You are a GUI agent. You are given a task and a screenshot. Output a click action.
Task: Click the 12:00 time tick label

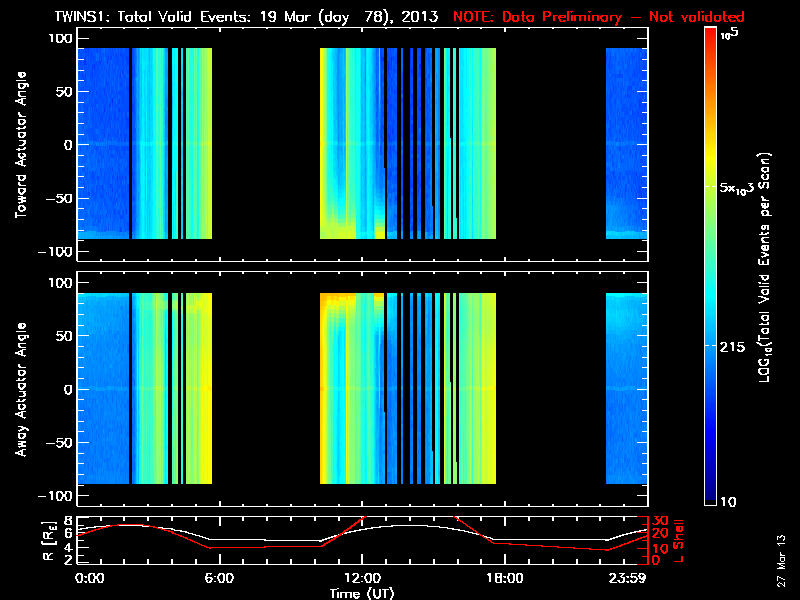361,579
